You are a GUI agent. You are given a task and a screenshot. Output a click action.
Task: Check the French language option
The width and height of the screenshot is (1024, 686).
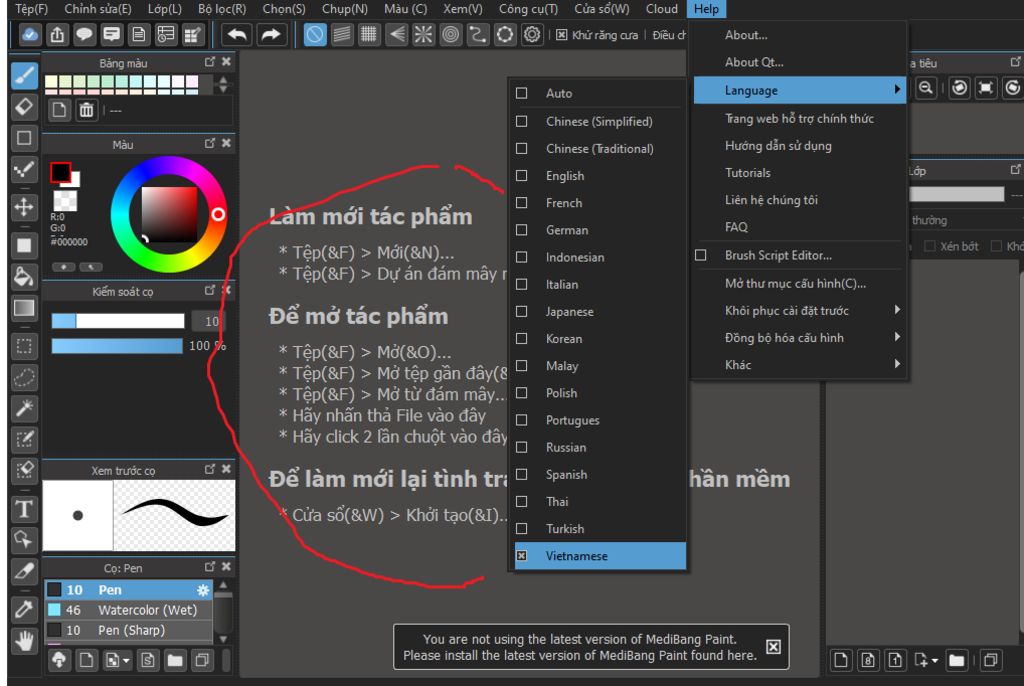pyautogui.click(x=521, y=203)
